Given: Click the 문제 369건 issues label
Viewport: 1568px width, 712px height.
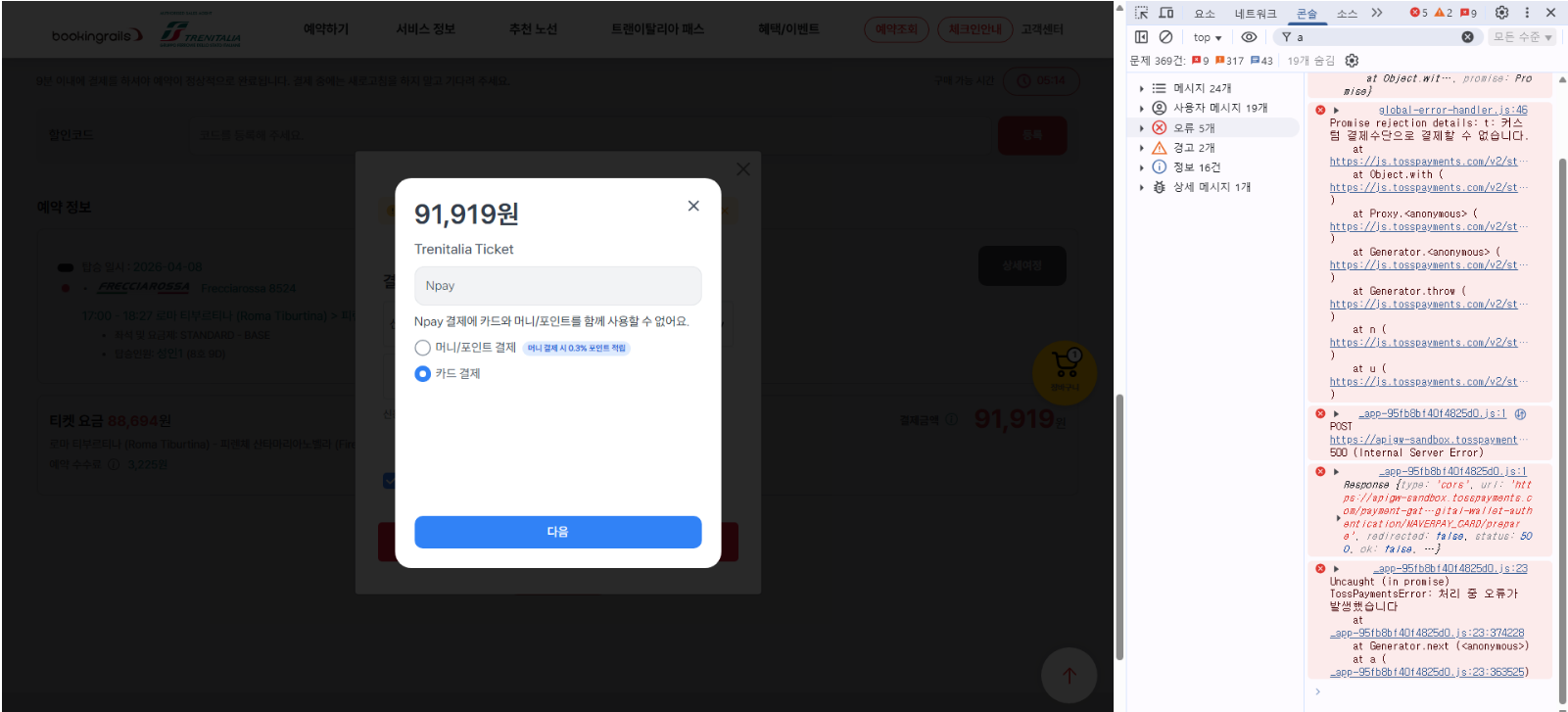Looking at the screenshot, I should tap(1158, 61).
